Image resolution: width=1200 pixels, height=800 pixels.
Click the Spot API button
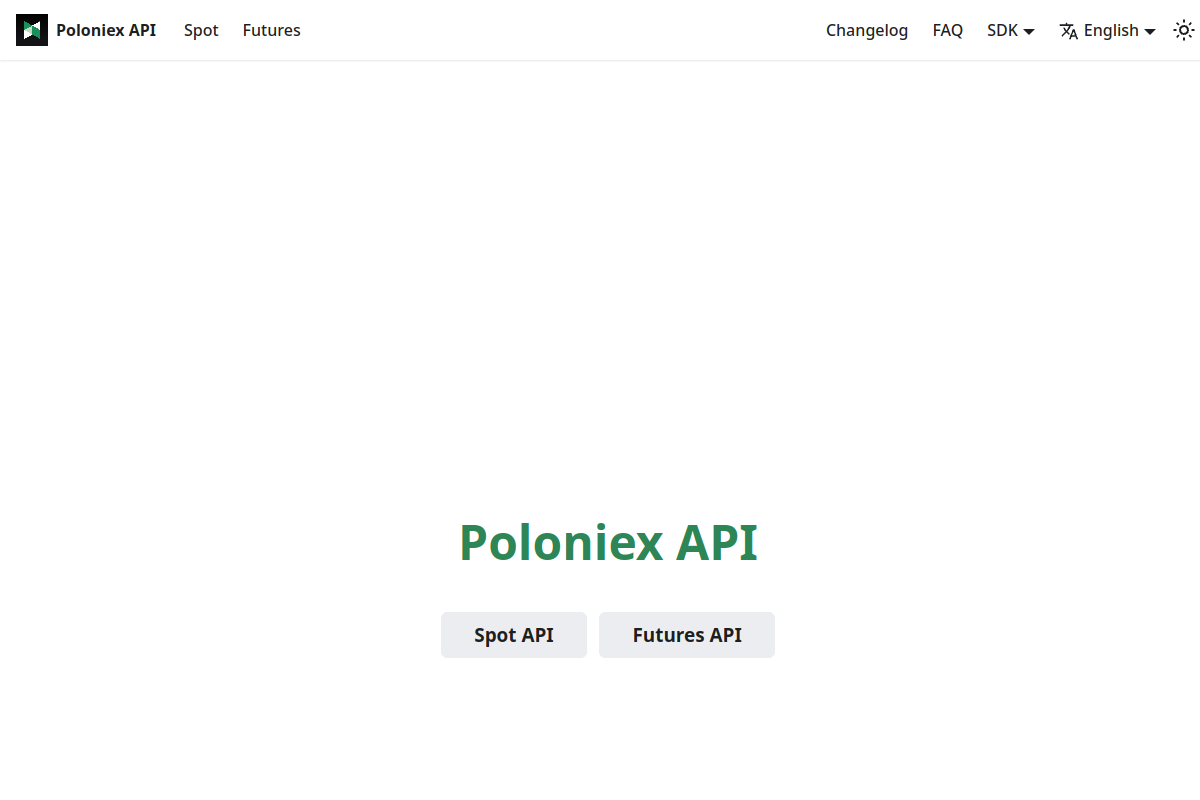pyautogui.click(x=514, y=635)
